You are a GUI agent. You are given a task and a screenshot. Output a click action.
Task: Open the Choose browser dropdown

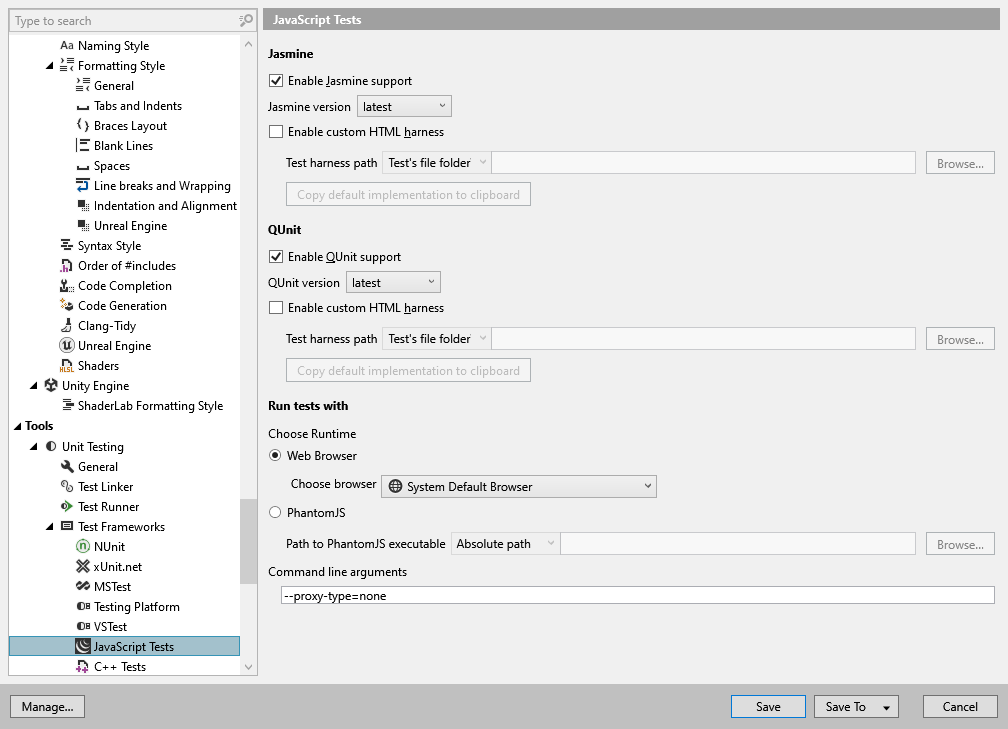(x=518, y=486)
